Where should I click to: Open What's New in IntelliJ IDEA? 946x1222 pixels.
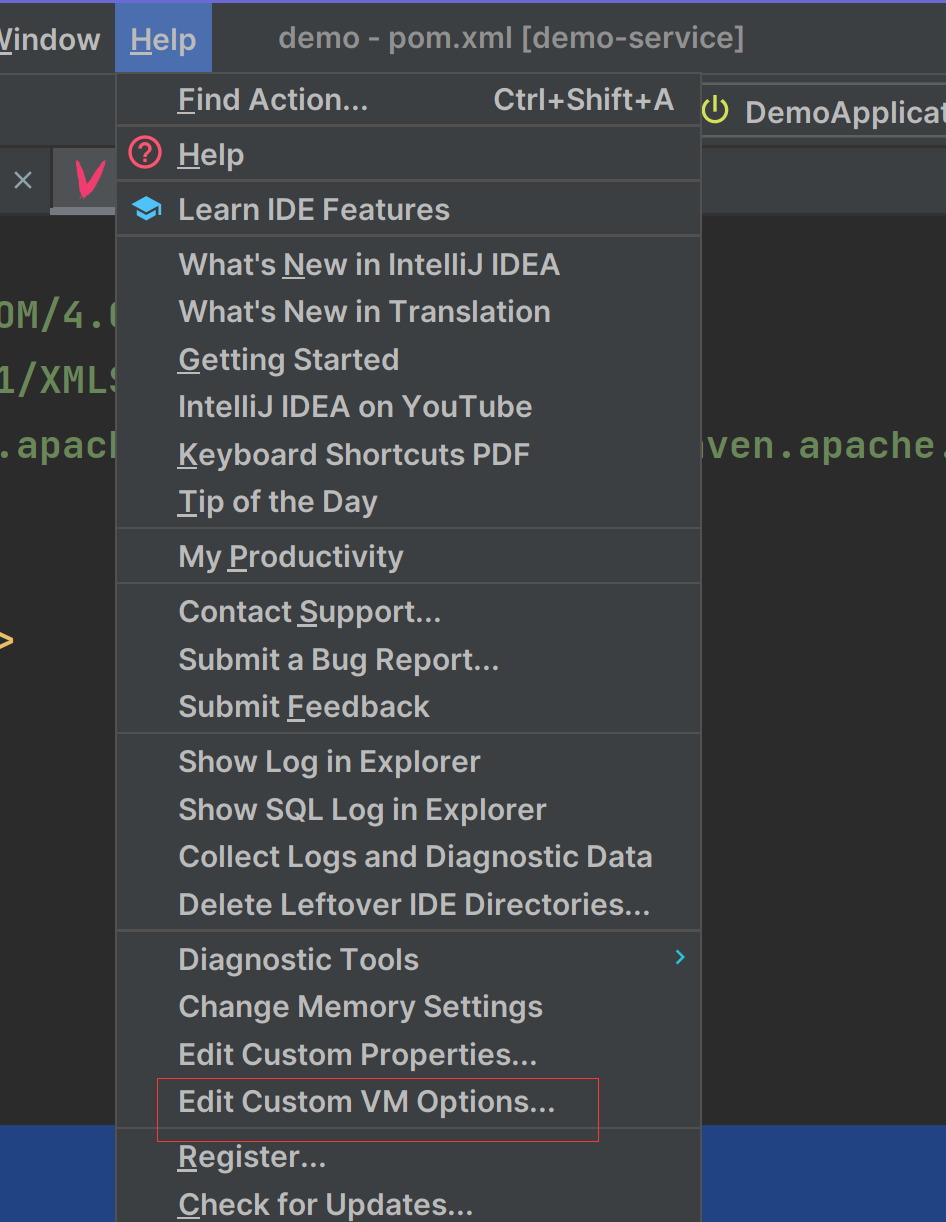(x=369, y=265)
